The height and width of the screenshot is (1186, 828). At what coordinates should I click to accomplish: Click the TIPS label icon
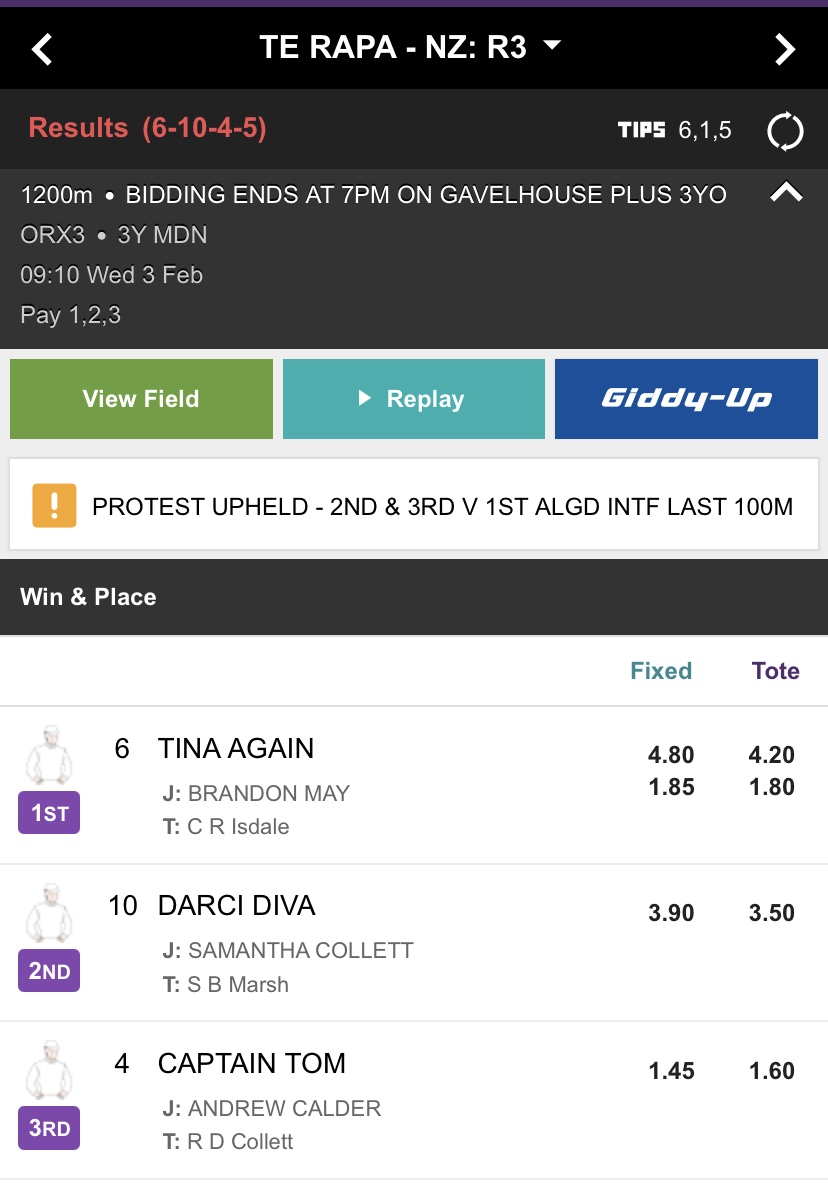(x=641, y=131)
